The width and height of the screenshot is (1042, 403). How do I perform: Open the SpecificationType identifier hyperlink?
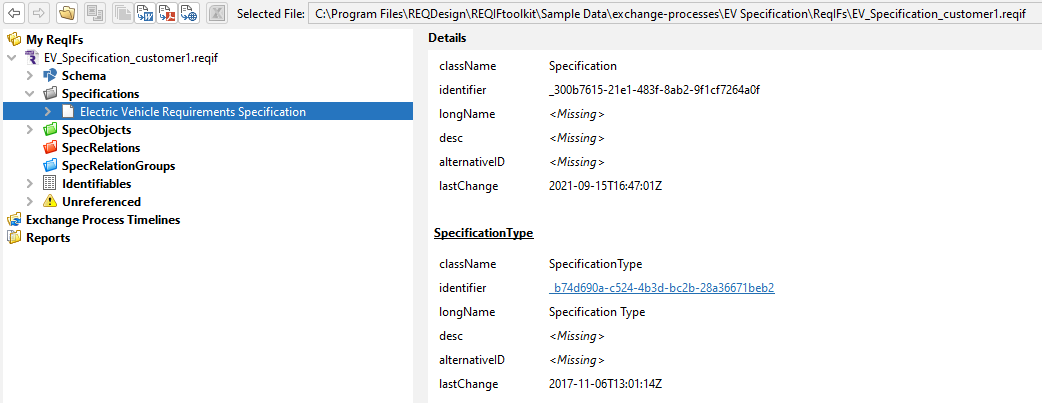click(661, 288)
